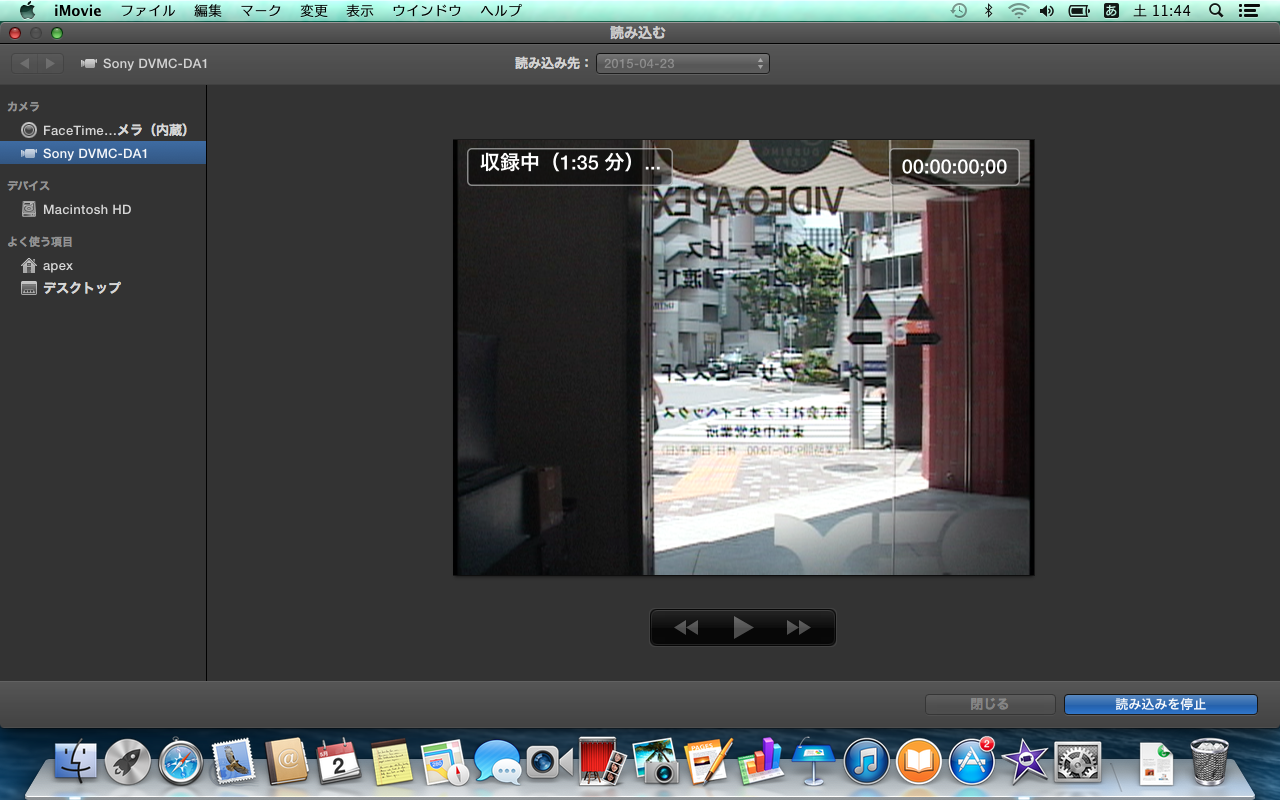This screenshot has width=1280, height=800.
Task: Open Photo Booth from the Dock
Action: click(603, 762)
